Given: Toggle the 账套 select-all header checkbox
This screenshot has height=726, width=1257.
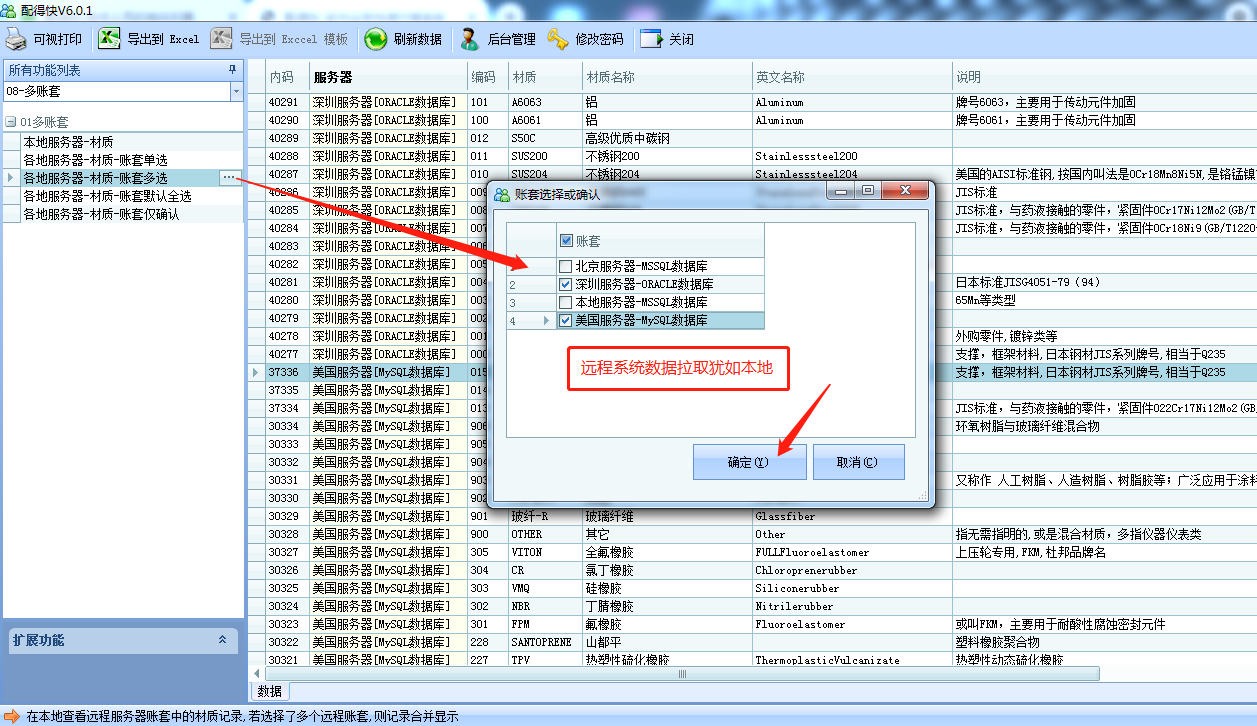Looking at the screenshot, I should point(566,241).
